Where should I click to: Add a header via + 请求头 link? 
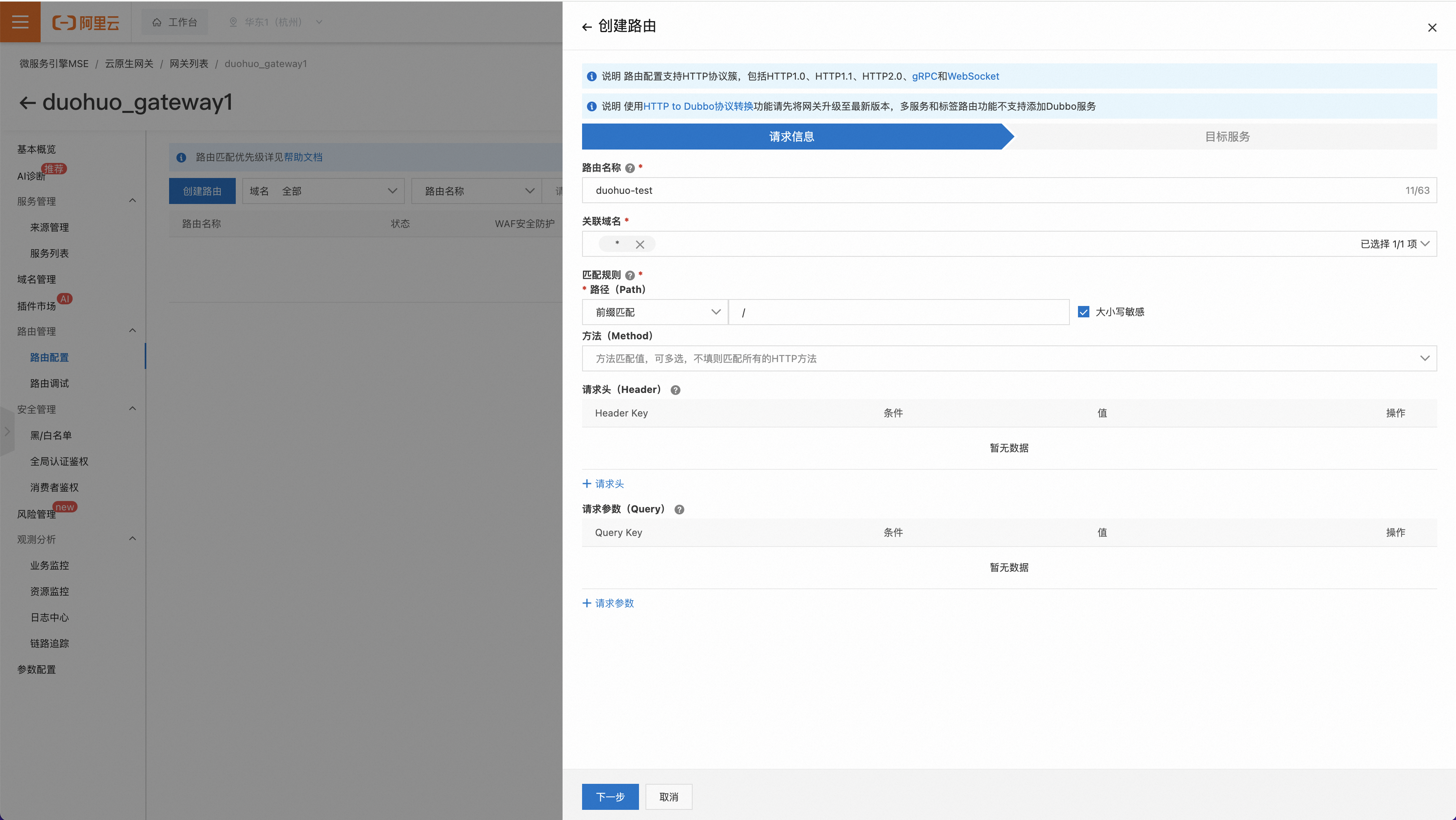click(x=603, y=484)
